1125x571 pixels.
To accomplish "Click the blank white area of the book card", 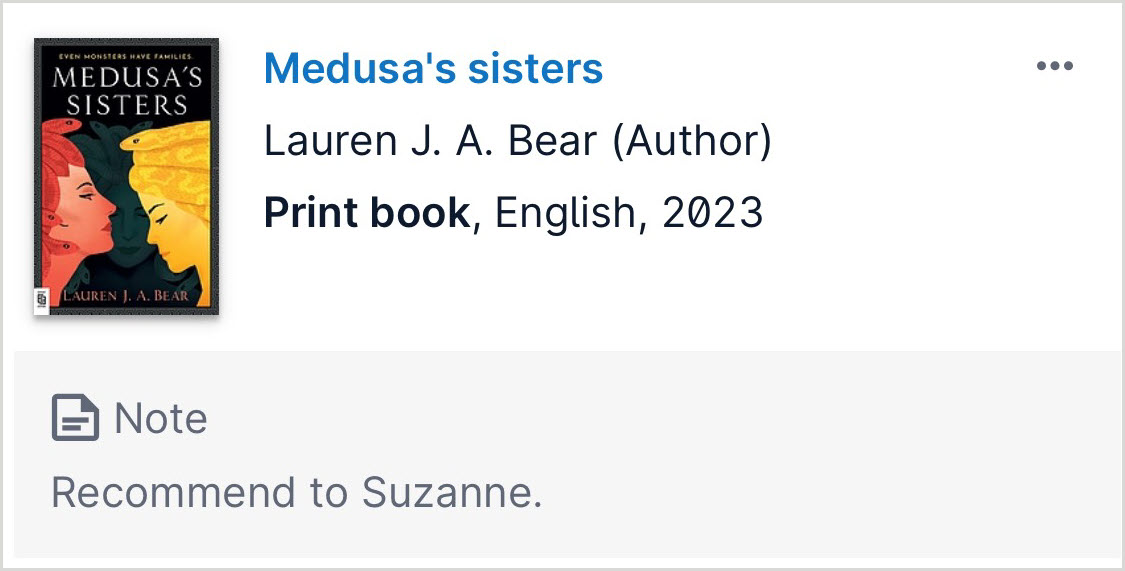I will coord(850,280).
